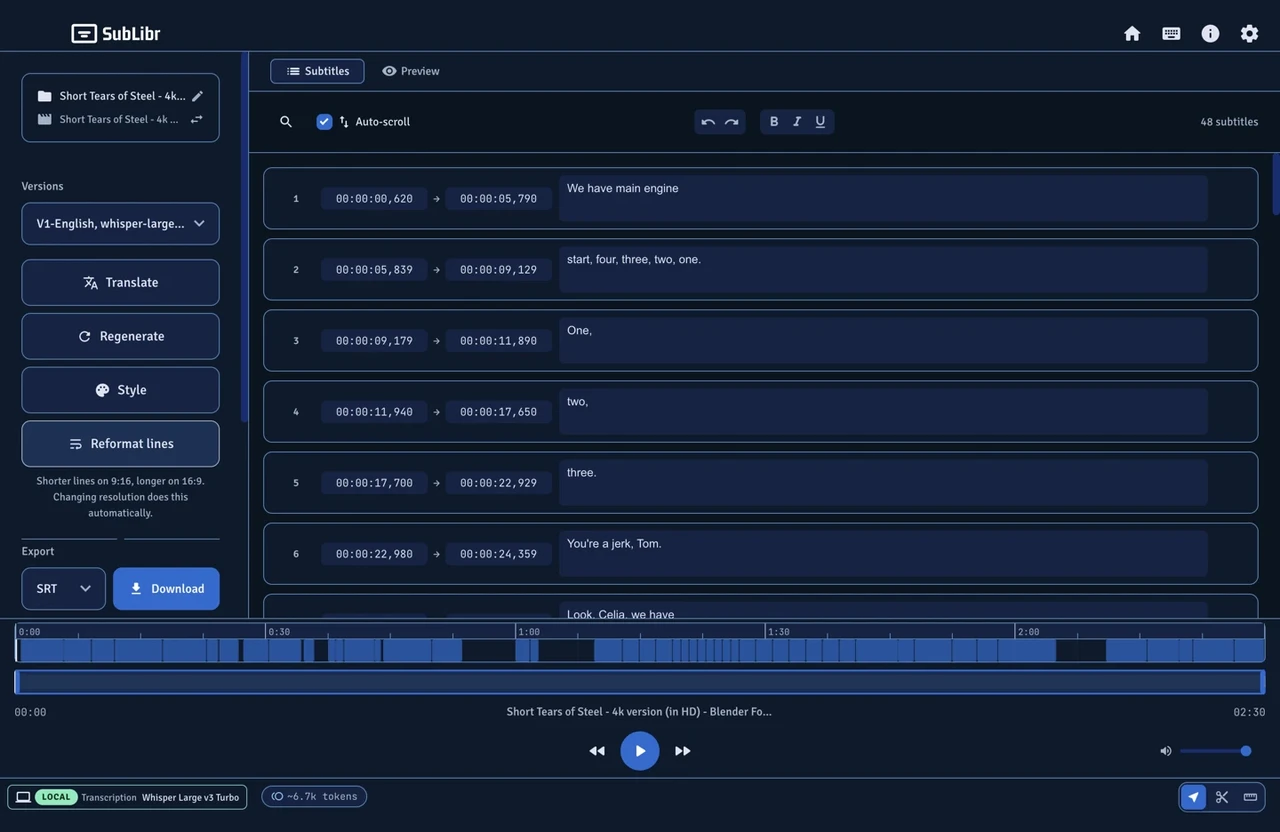Click the '48 subtitles' count text
The width and height of the screenshot is (1280, 832).
[1229, 122]
